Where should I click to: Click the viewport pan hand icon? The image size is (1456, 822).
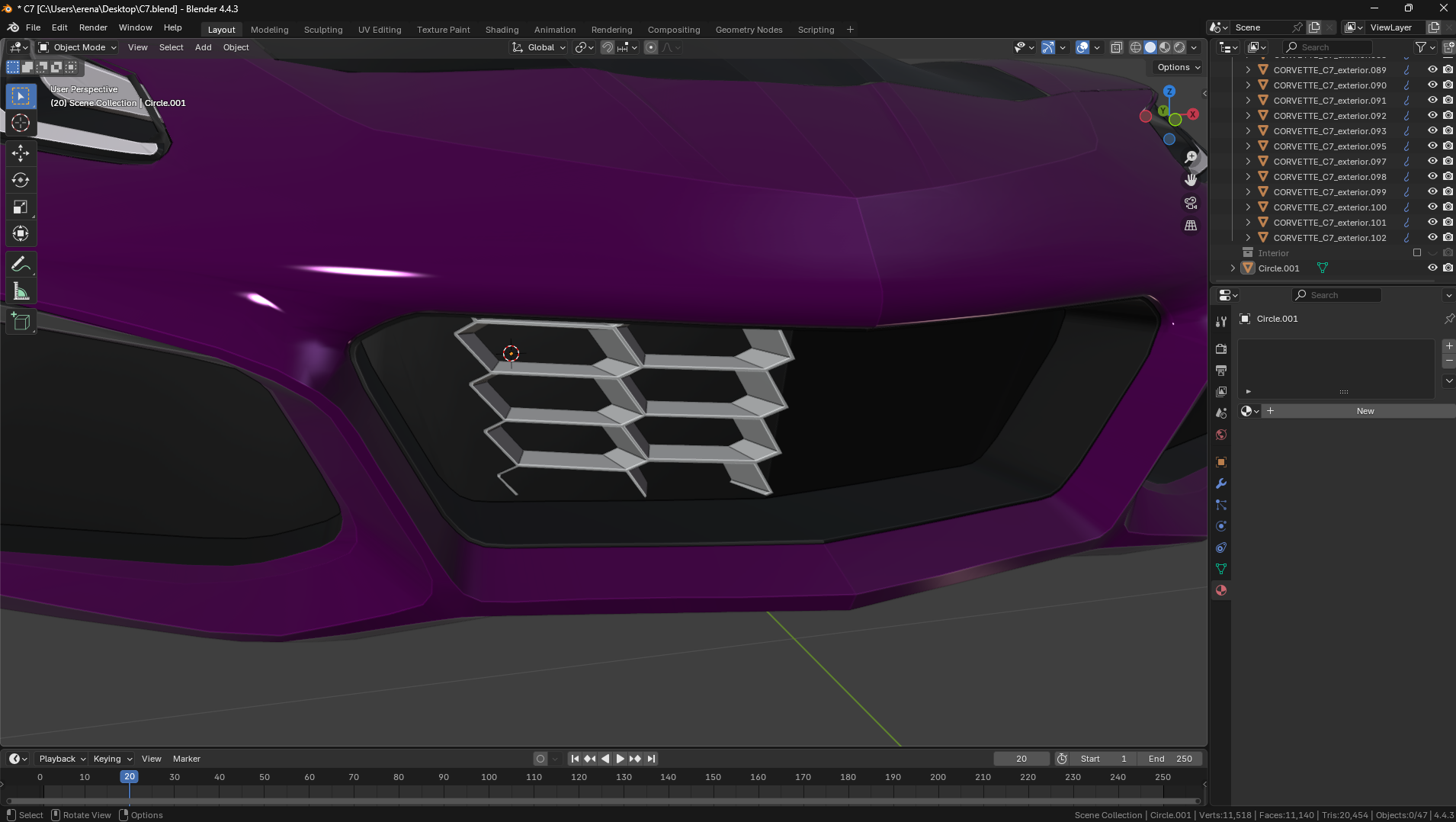(1191, 180)
